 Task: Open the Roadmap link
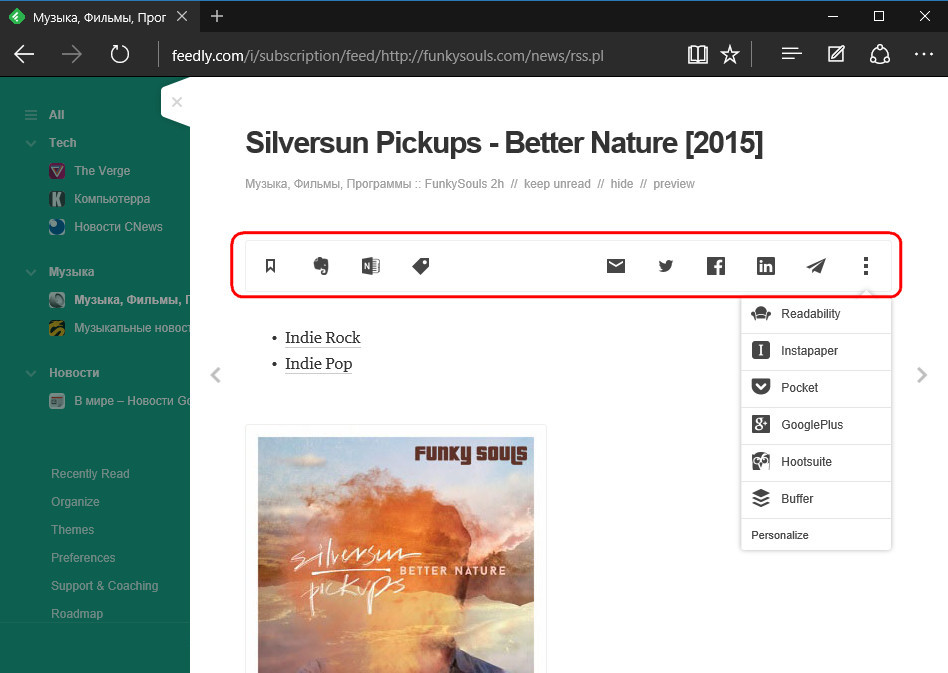pos(77,614)
